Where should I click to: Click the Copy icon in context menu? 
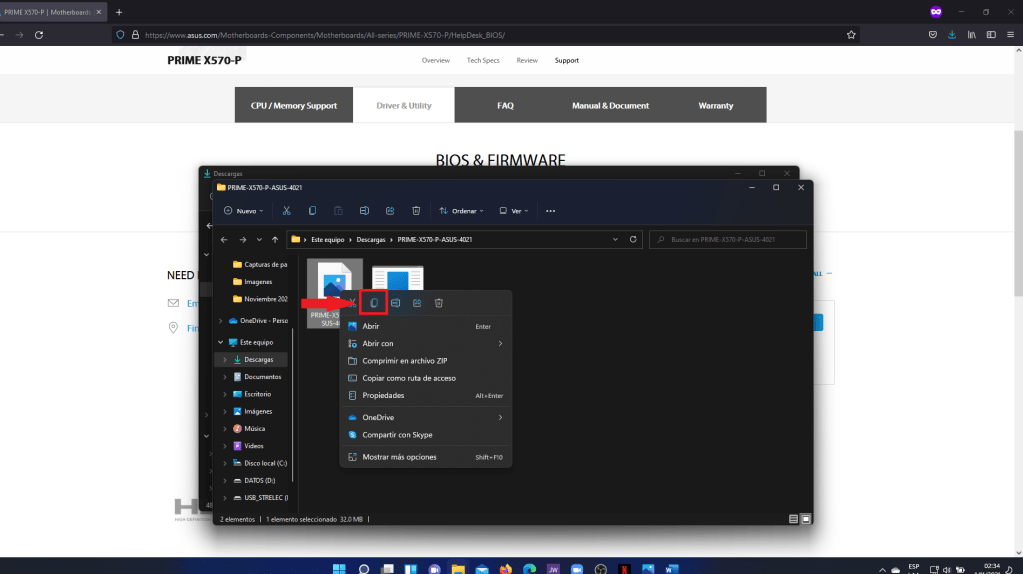click(x=374, y=303)
